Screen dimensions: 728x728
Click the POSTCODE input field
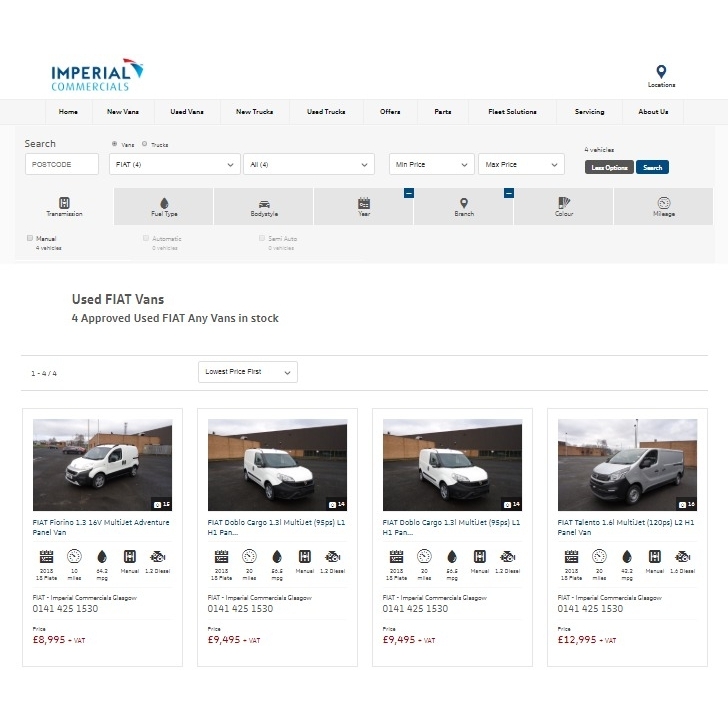pyautogui.click(x=61, y=164)
